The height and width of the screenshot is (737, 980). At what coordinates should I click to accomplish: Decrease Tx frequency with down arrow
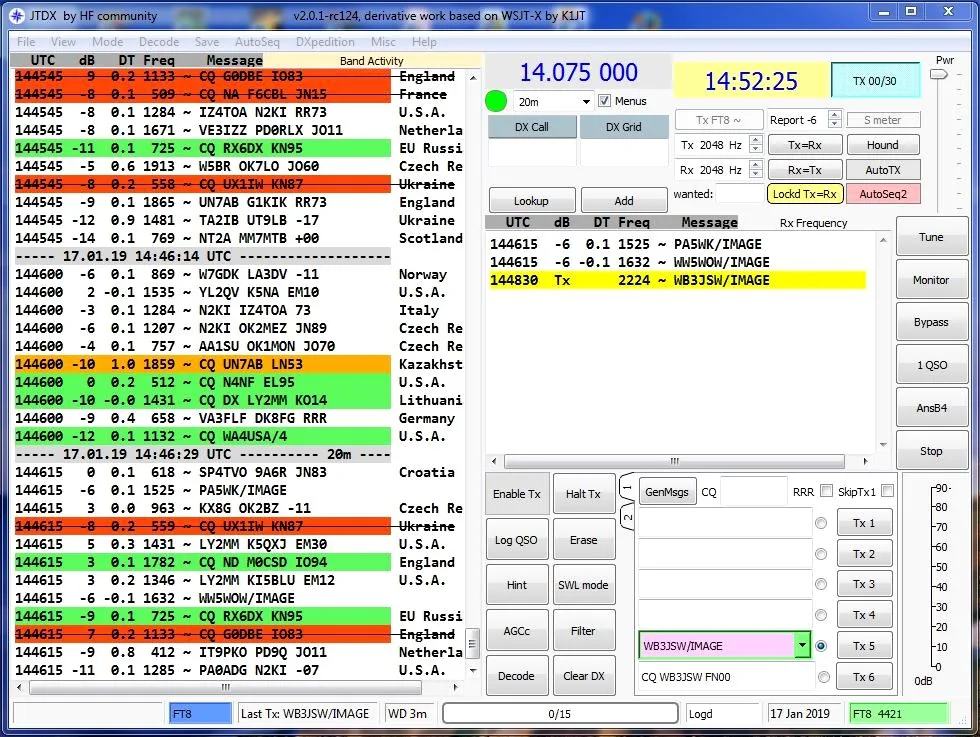pos(756,149)
